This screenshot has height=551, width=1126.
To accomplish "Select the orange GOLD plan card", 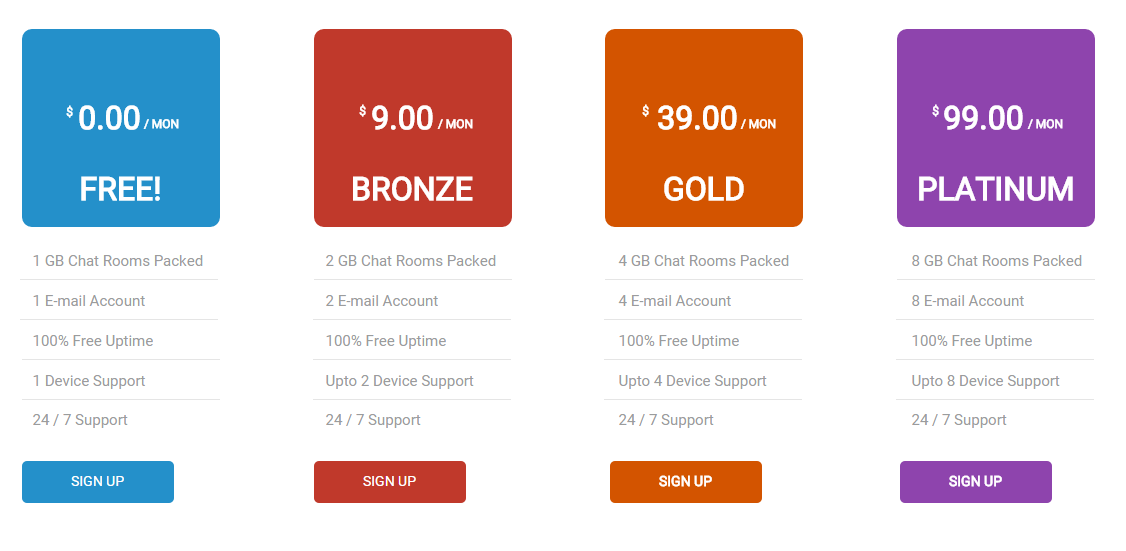I will pos(704,128).
